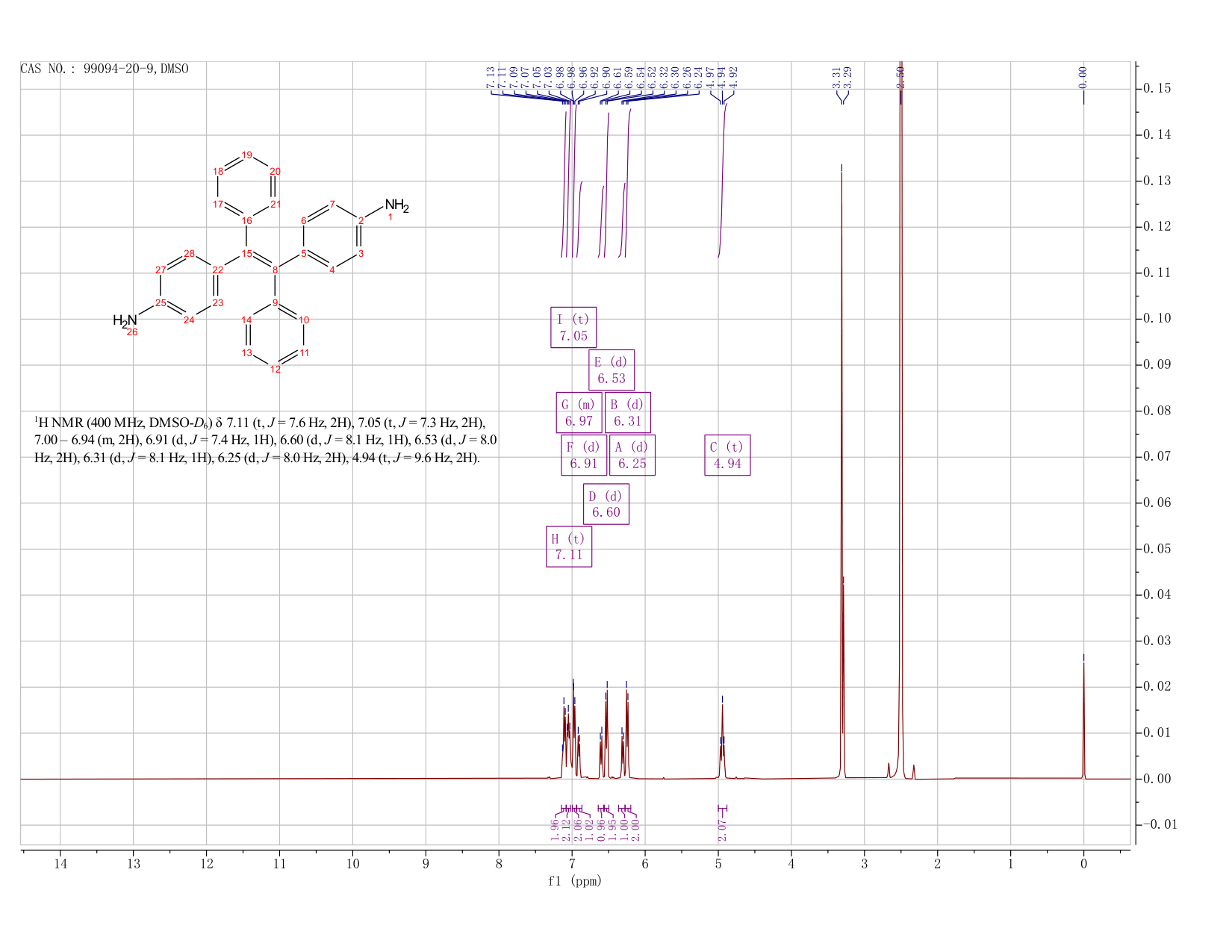
Task: Select the multiplet box I (t) 7.05
Action: click(573, 327)
